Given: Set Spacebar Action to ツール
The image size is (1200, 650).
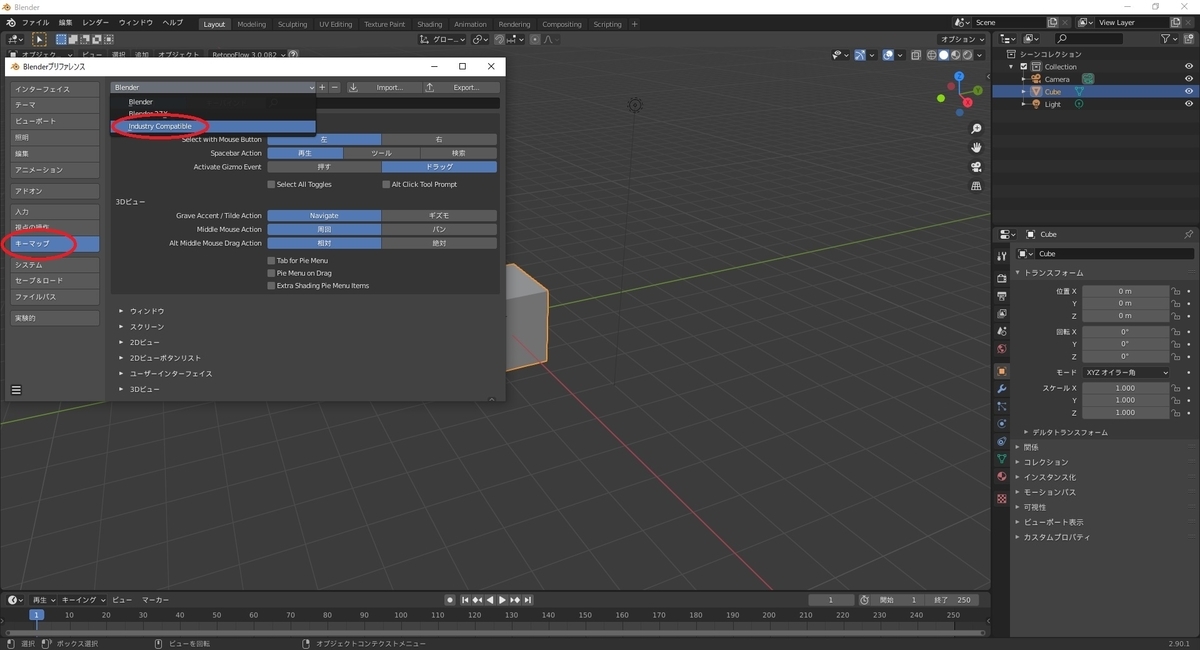Looking at the screenshot, I should point(381,153).
